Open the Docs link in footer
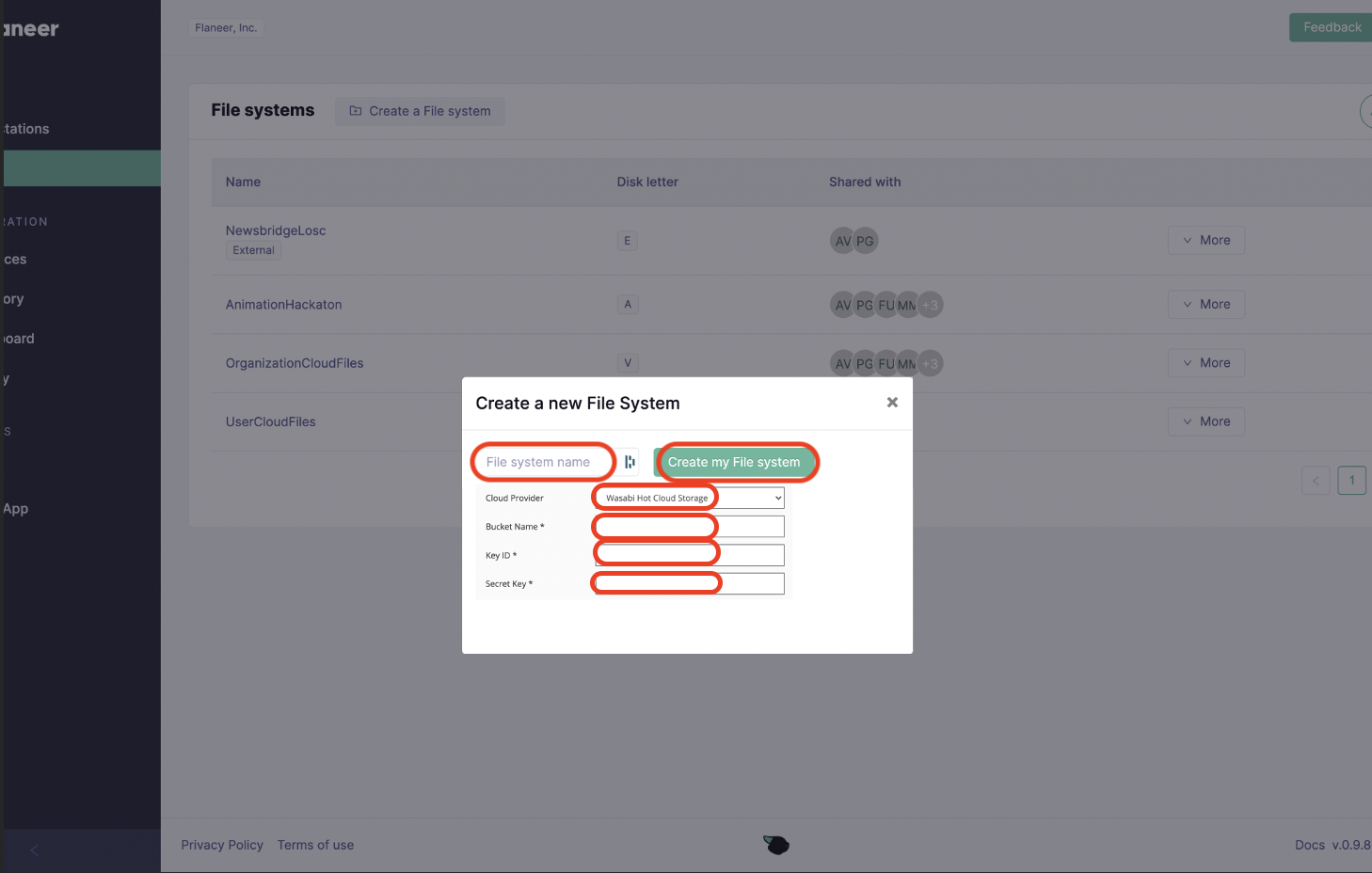Viewport: 1372px width, 873px height. [x=1309, y=845]
